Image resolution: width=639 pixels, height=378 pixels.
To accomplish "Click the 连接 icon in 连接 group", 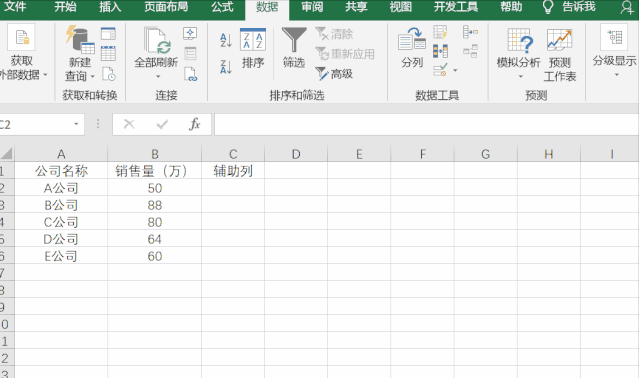I will pos(190,33).
